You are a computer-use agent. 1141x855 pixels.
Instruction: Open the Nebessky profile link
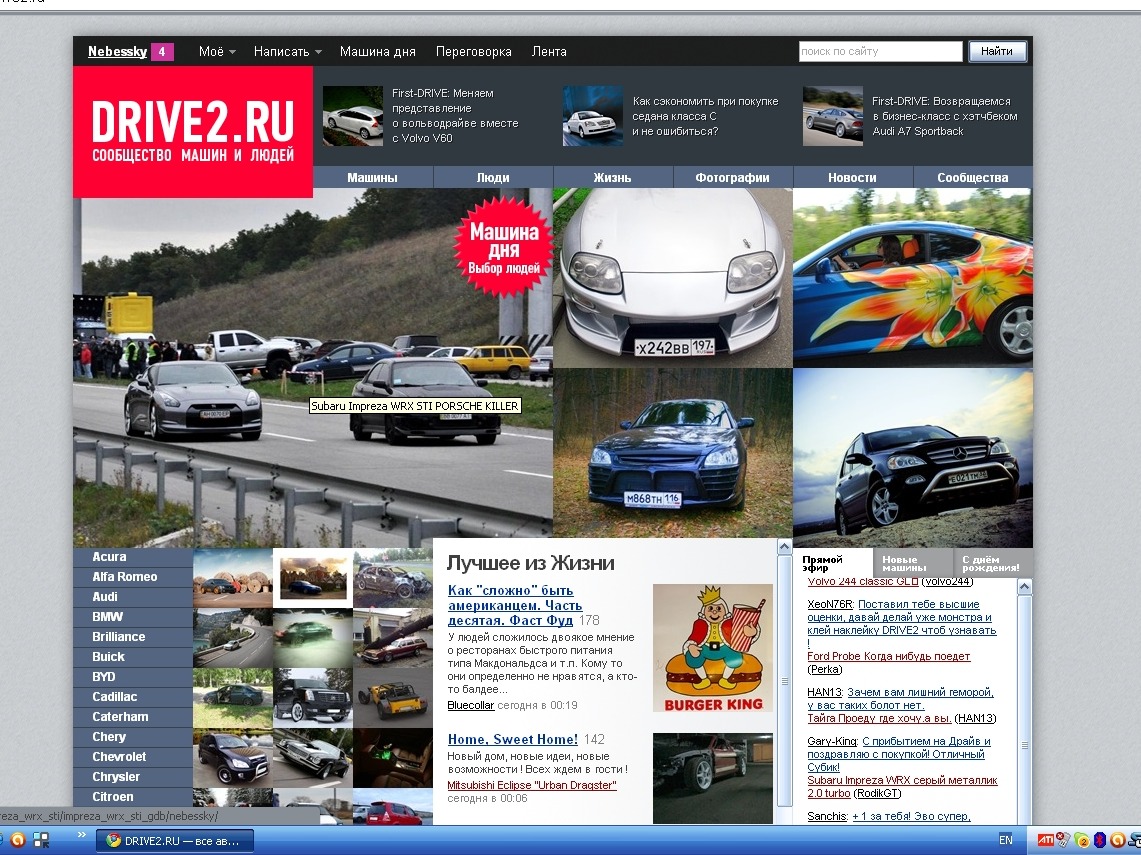[117, 52]
